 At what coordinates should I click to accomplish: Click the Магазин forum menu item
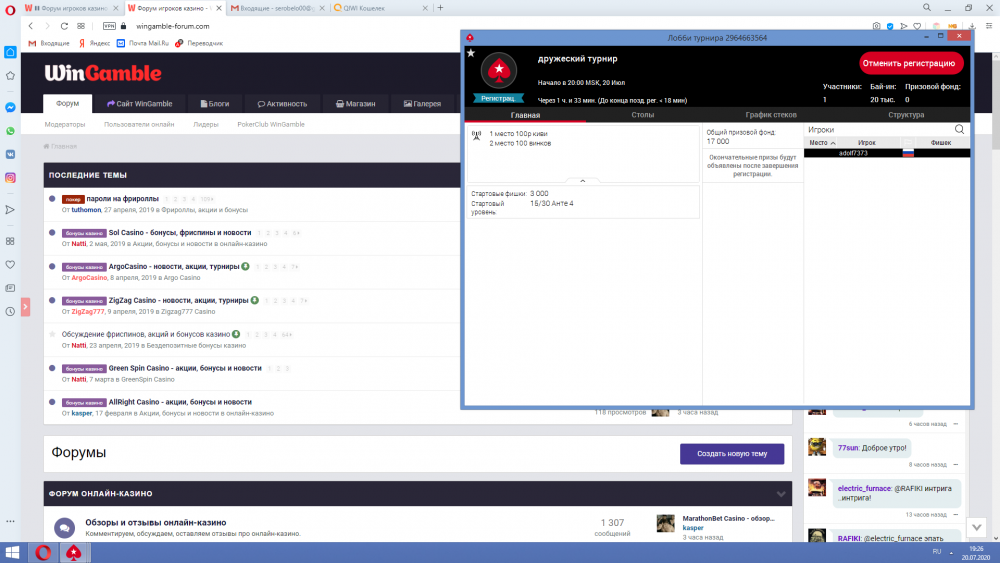pos(355,103)
